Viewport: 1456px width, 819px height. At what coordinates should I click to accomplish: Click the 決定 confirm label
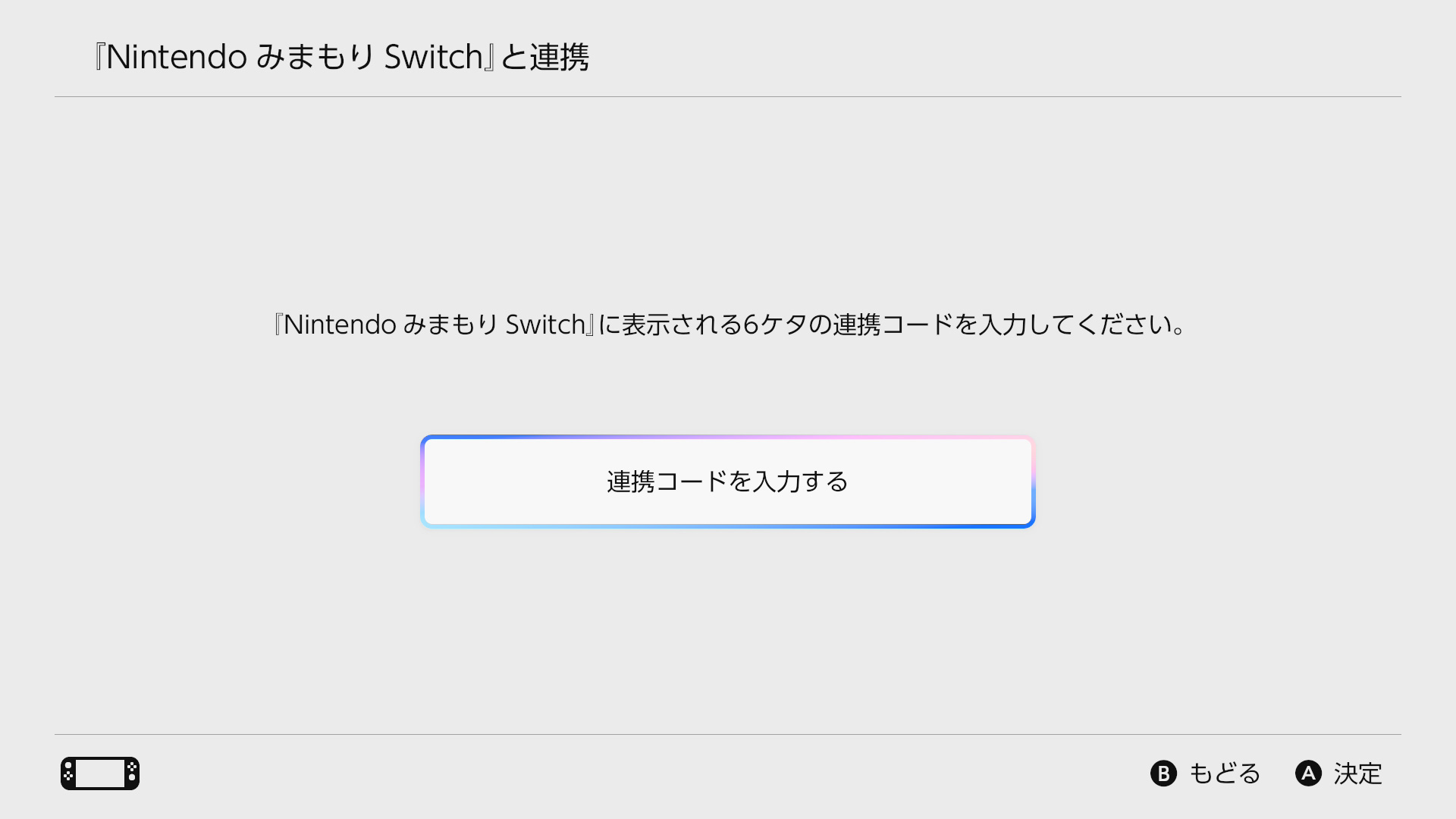click(x=1357, y=773)
